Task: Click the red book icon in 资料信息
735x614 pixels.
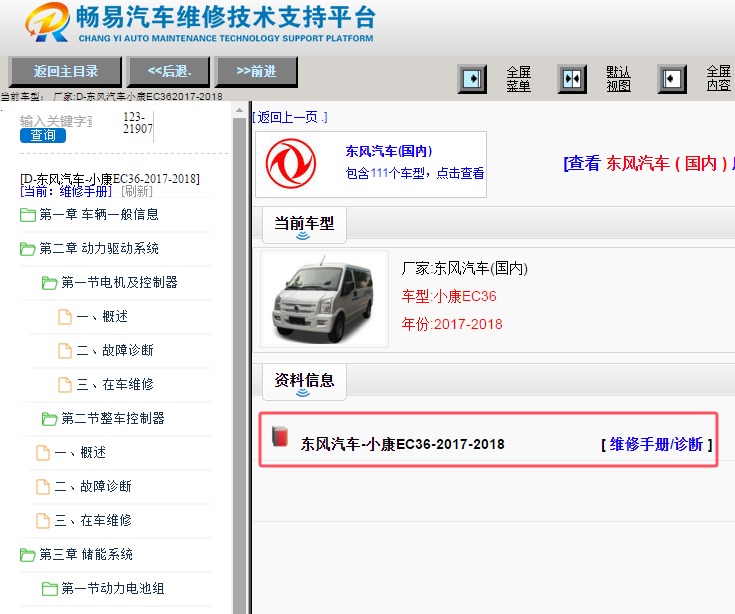Action: 280,437
